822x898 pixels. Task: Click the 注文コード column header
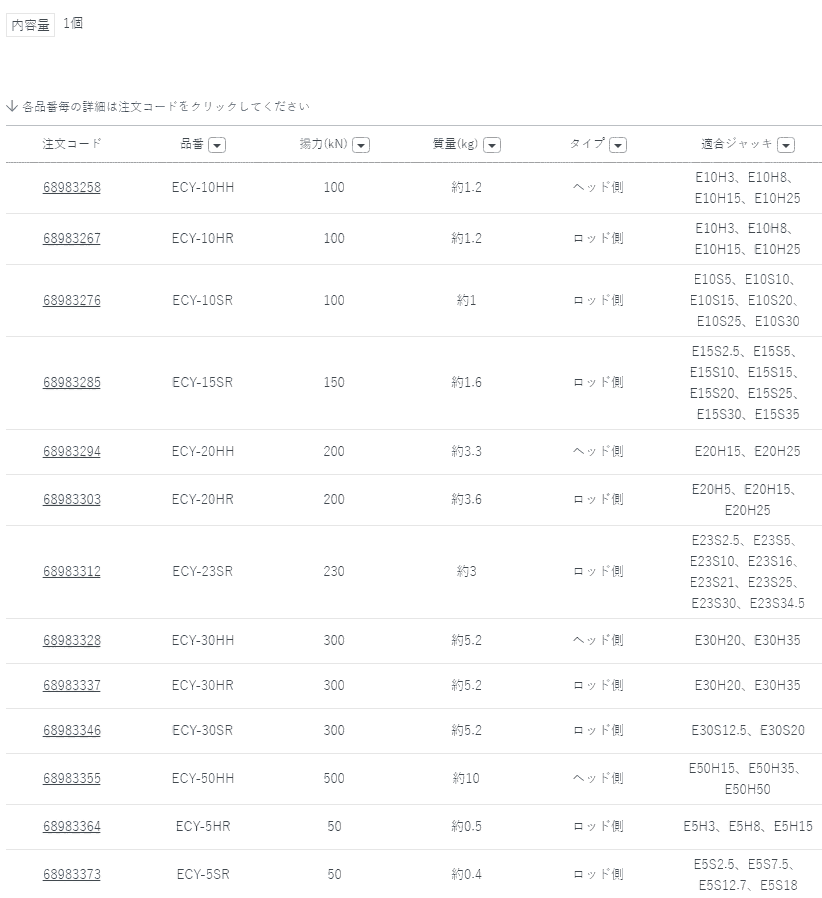tap(72, 144)
